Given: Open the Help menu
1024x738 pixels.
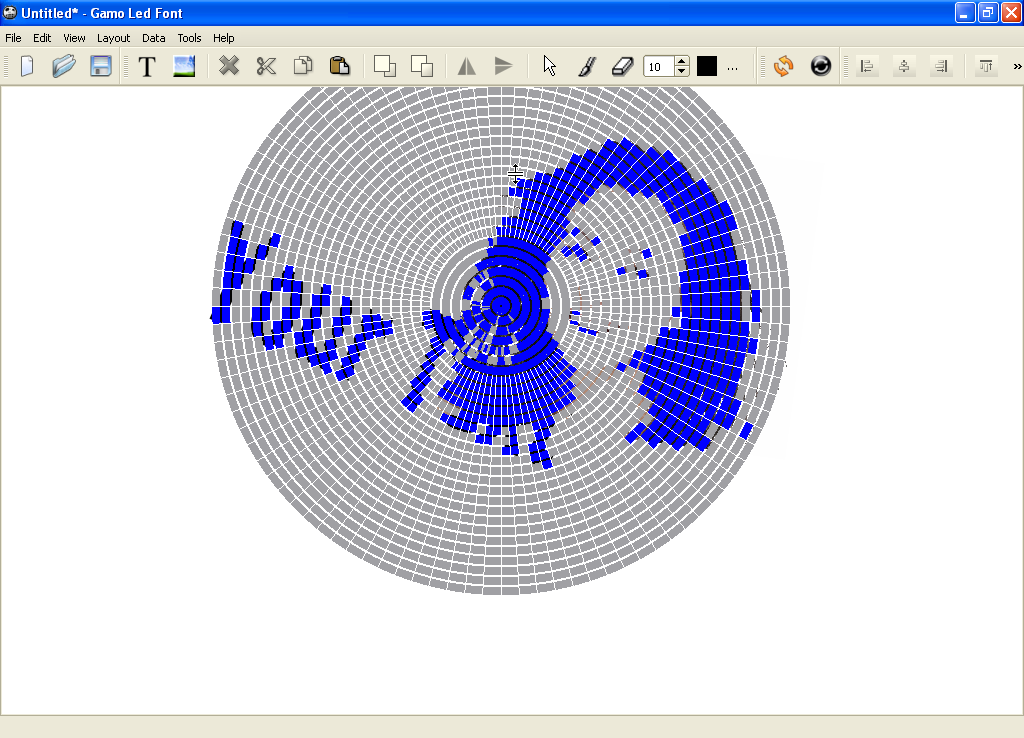Looking at the screenshot, I should point(223,38).
